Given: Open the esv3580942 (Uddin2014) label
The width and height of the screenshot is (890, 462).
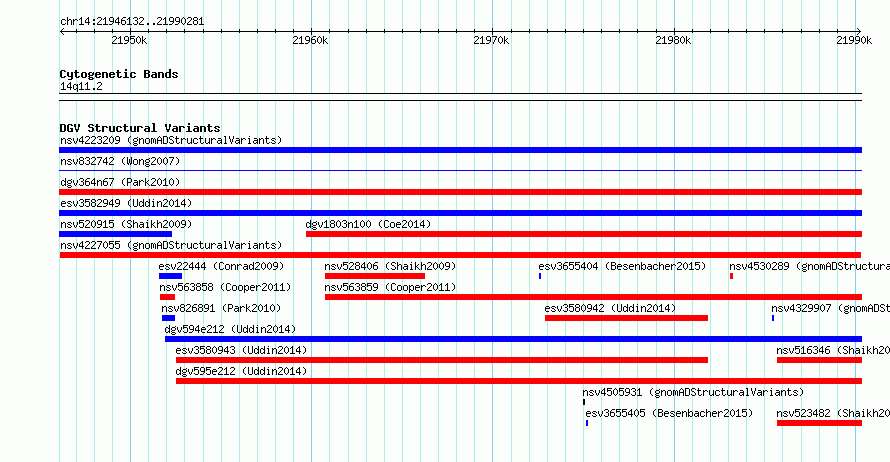Looking at the screenshot, I should pos(610,308).
